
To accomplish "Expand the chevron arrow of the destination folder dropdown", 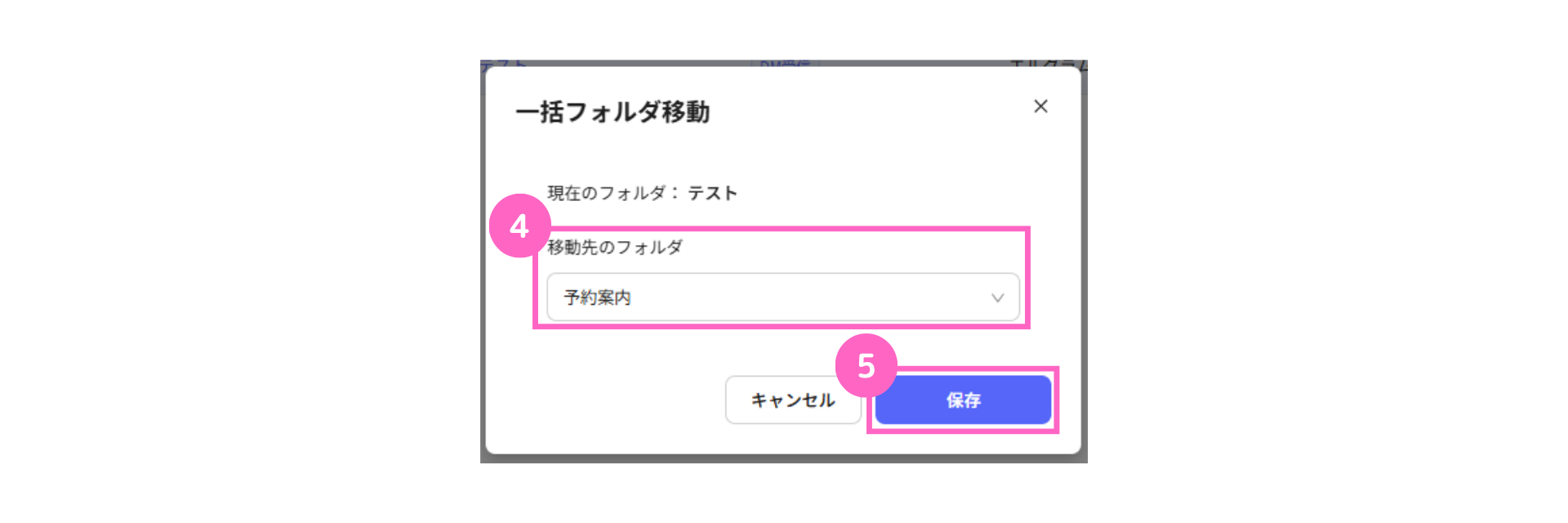I will click(x=997, y=297).
